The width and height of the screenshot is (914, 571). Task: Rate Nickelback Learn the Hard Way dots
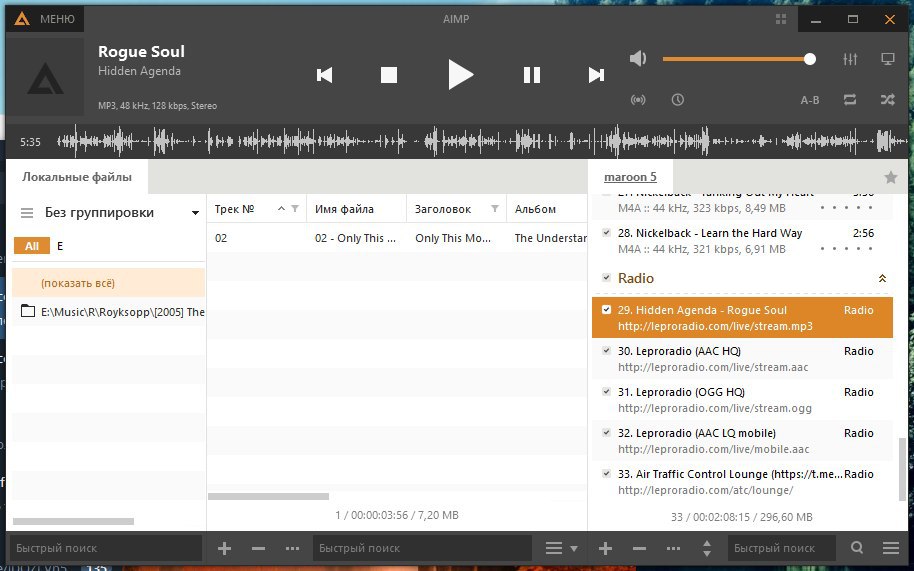(x=846, y=249)
